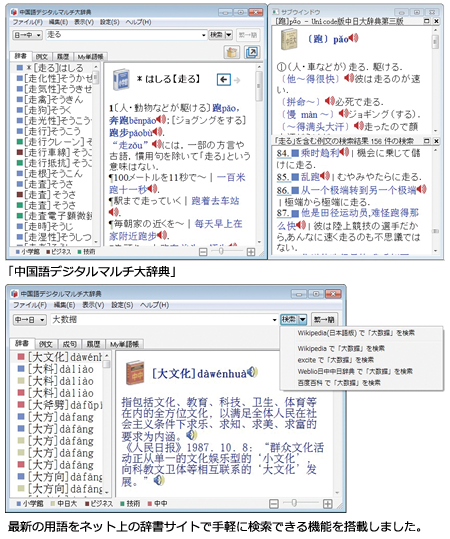The image size is (450, 539).
Task: Click the example link 乘时趋利
Action: (x=320, y=153)
